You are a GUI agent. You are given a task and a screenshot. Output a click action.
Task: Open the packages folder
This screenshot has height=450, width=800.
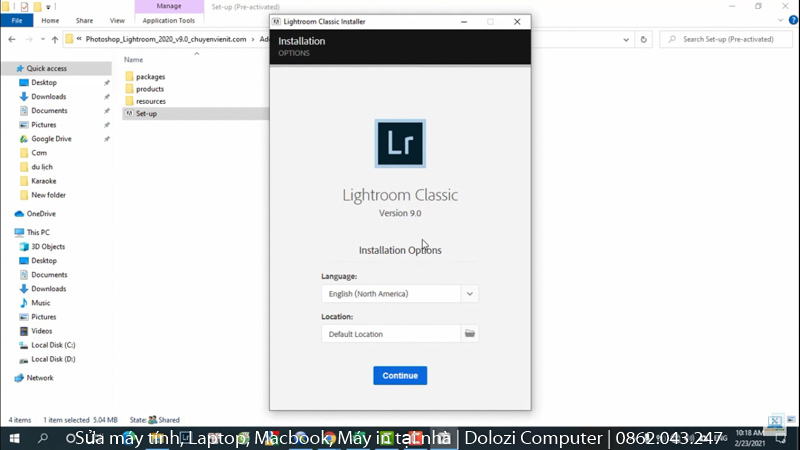(150, 76)
